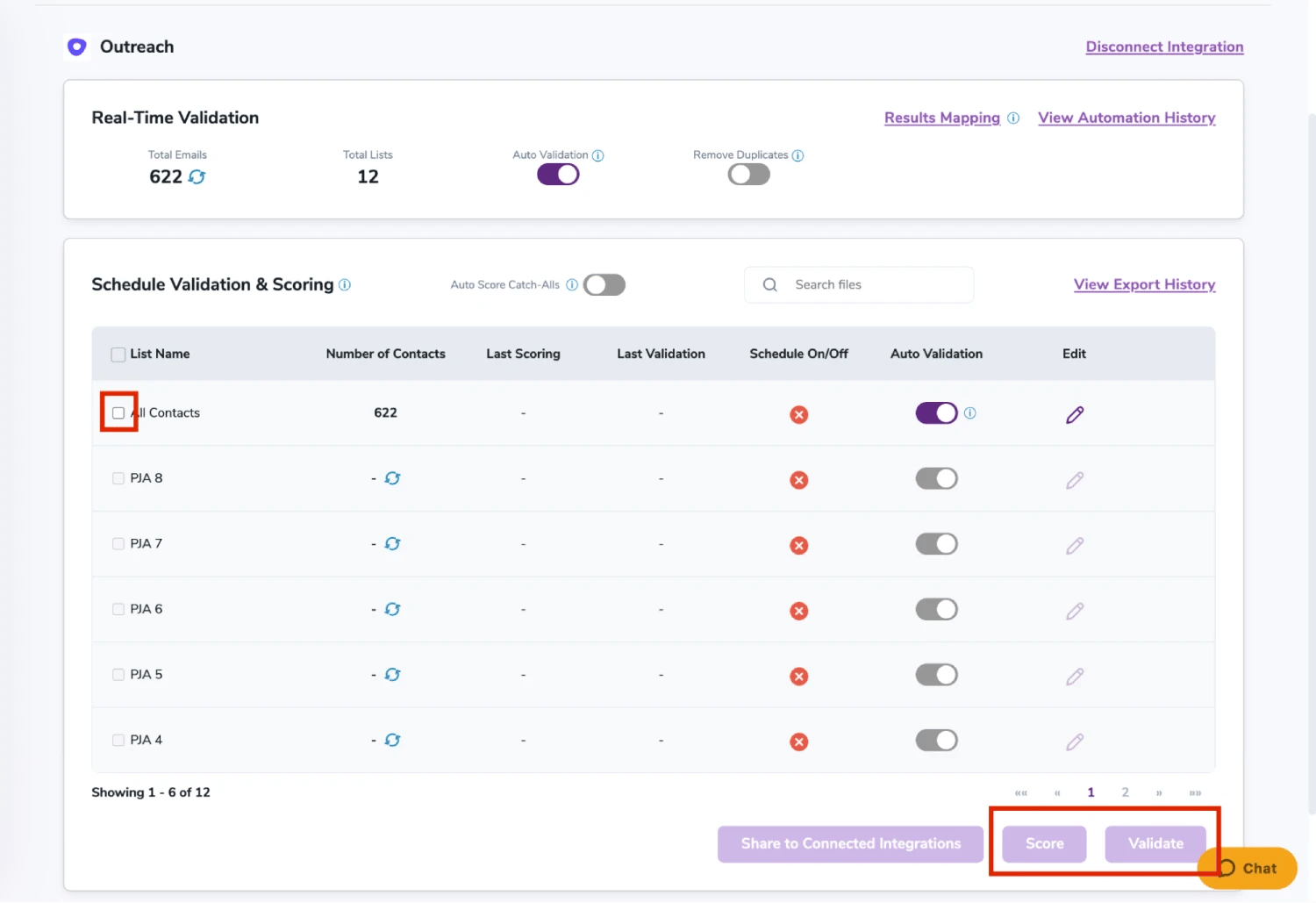
Task: Refresh the PJA 8 contacts count
Action: [x=392, y=478]
